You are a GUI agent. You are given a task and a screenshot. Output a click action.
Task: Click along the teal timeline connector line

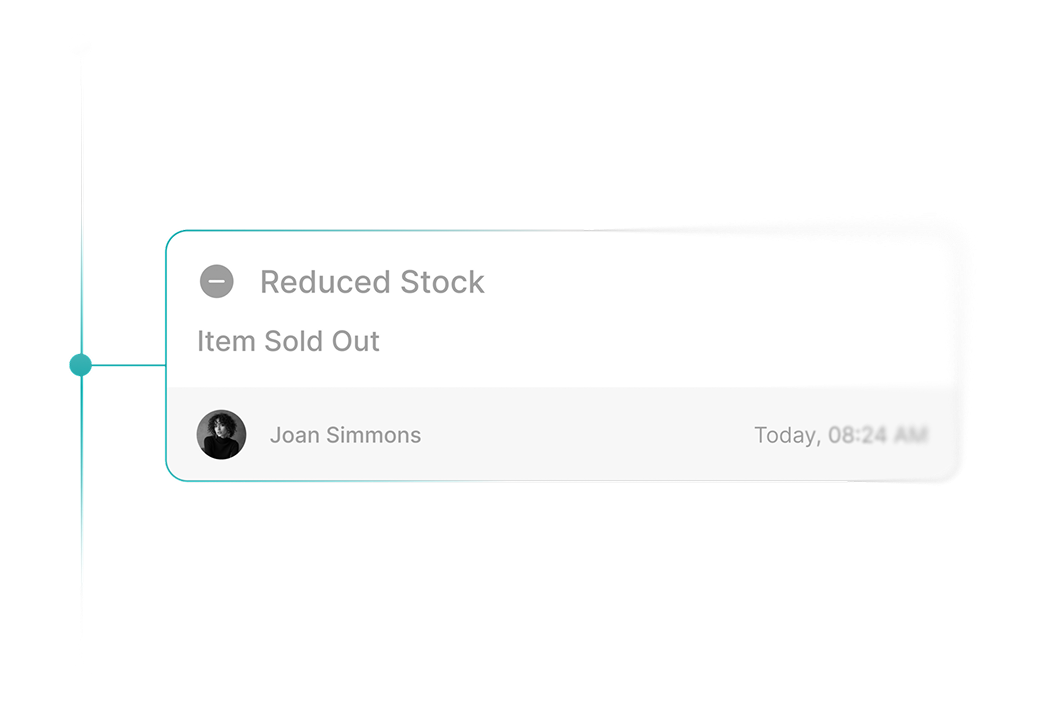(130, 364)
